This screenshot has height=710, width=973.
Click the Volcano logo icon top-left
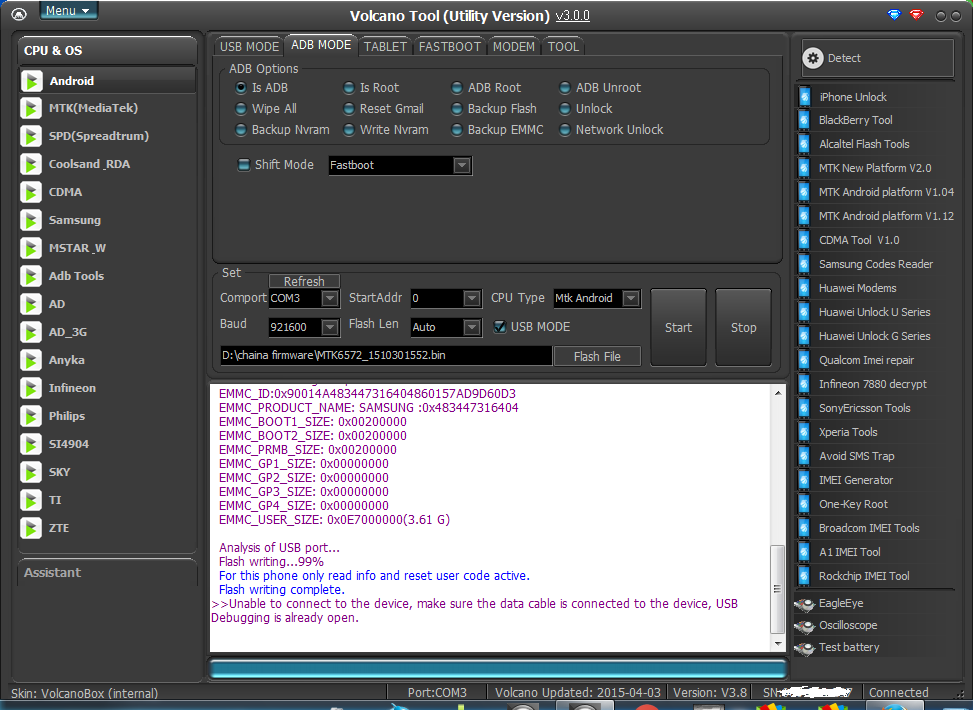click(19, 14)
